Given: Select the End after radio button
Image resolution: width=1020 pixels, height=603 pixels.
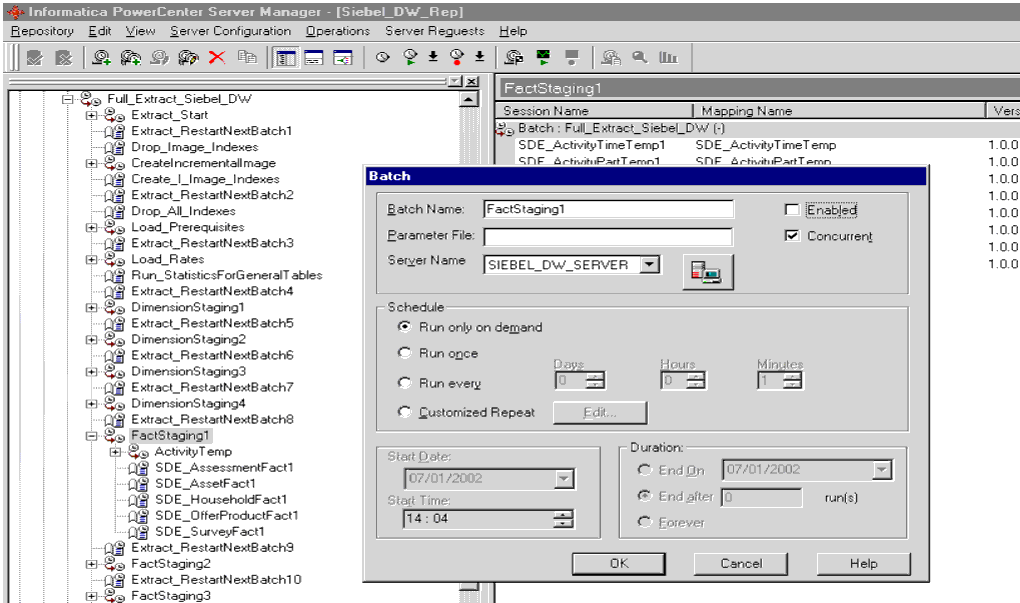Looking at the screenshot, I should (x=645, y=496).
